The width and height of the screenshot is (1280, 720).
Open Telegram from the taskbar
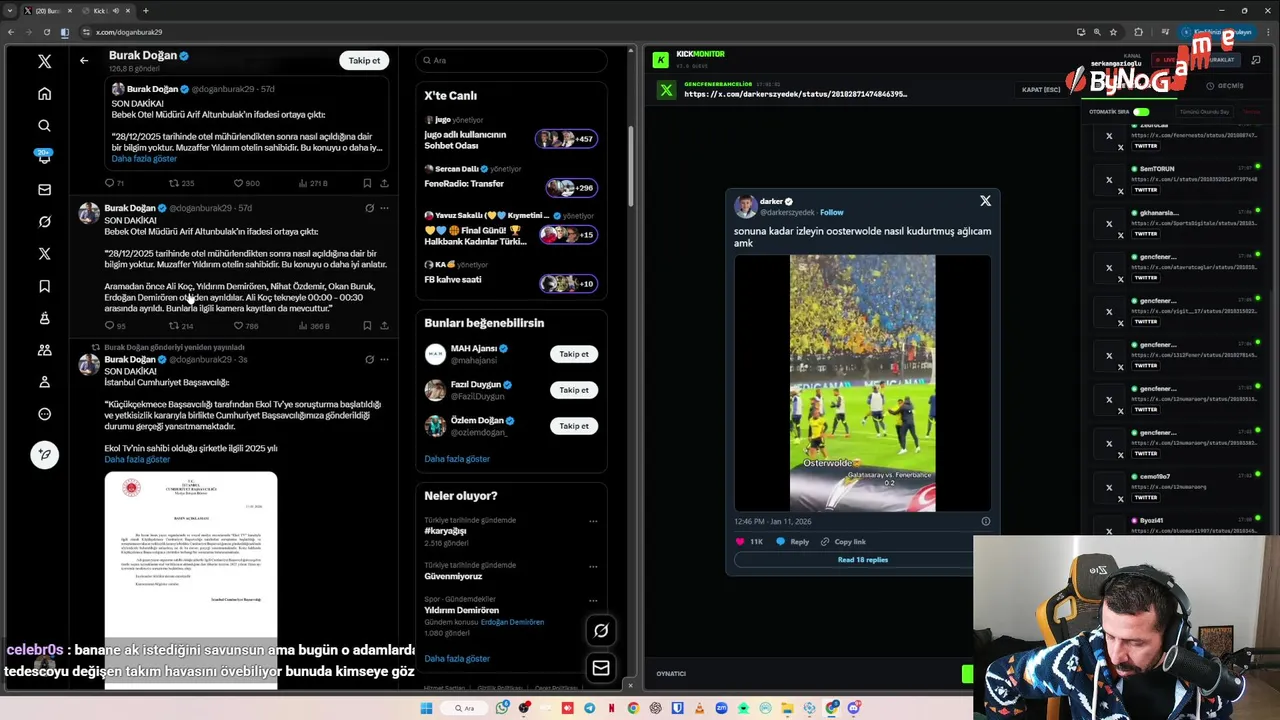point(589,708)
